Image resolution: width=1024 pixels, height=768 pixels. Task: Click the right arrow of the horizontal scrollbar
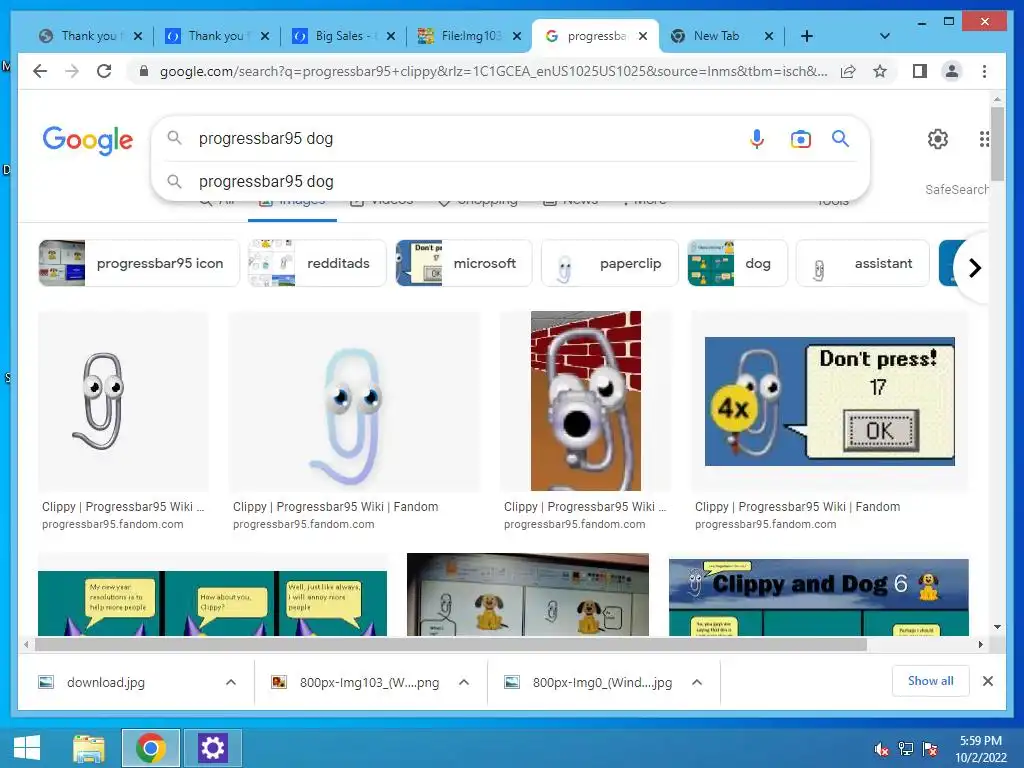(980, 645)
